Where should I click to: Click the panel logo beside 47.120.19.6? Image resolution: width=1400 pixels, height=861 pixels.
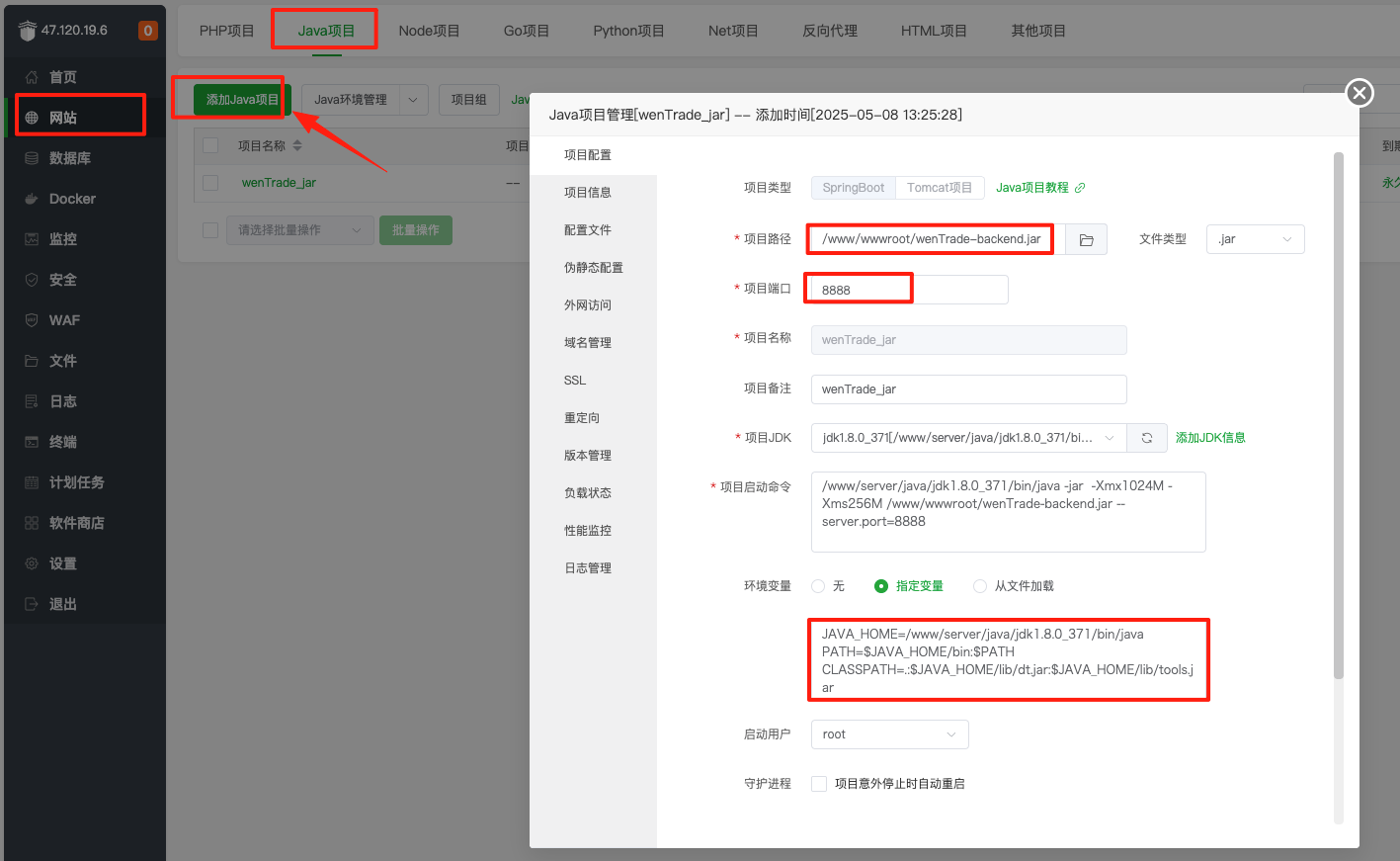(x=27, y=31)
